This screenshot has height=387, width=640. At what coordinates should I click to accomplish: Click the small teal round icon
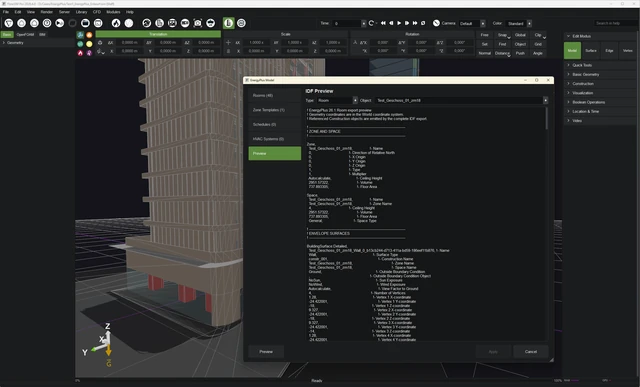coord(80,44)
